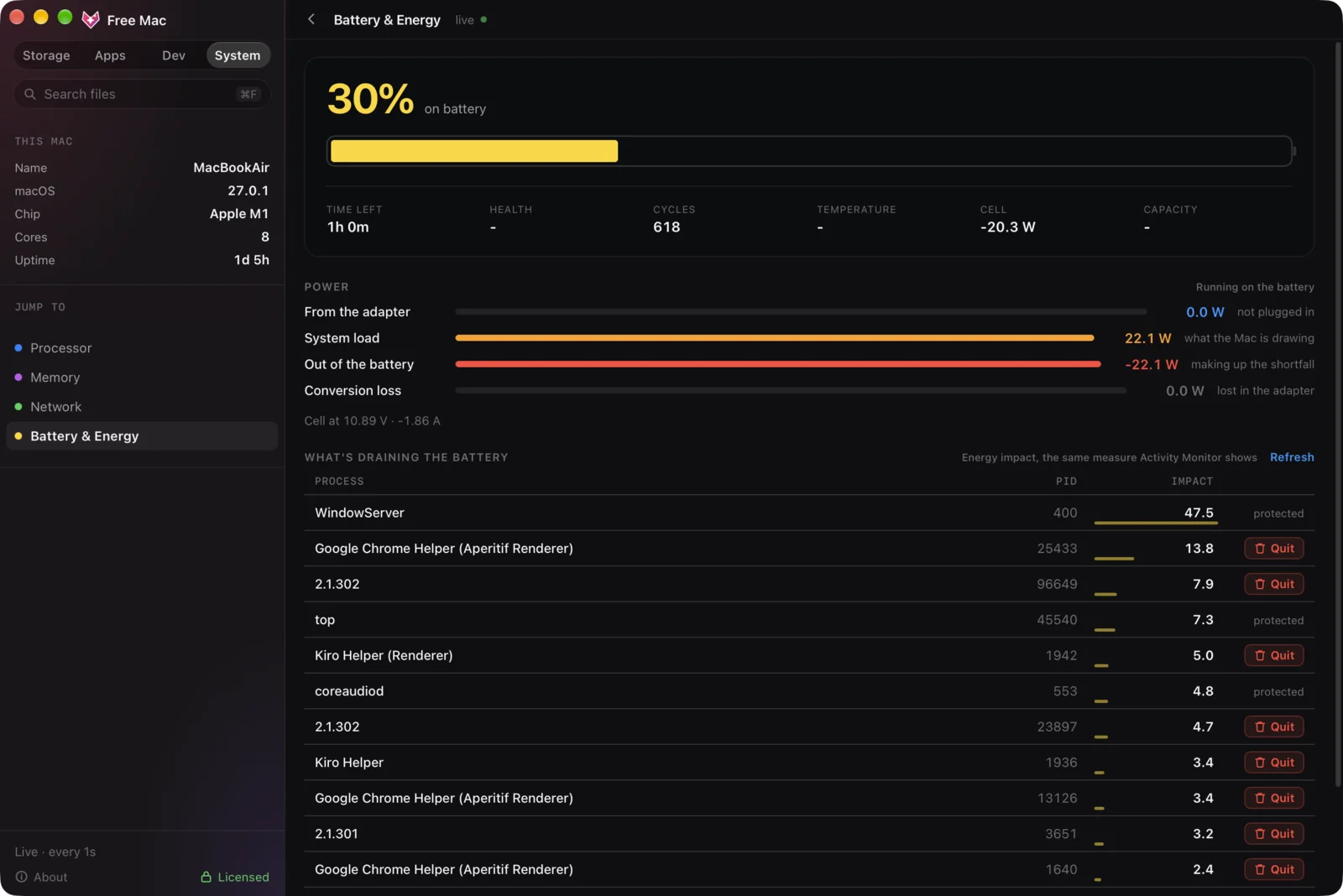Viewport: 1343px width, 896px height.
Task: Click the CELL value -20.3 W
Action: click(x=1007, y=227)
